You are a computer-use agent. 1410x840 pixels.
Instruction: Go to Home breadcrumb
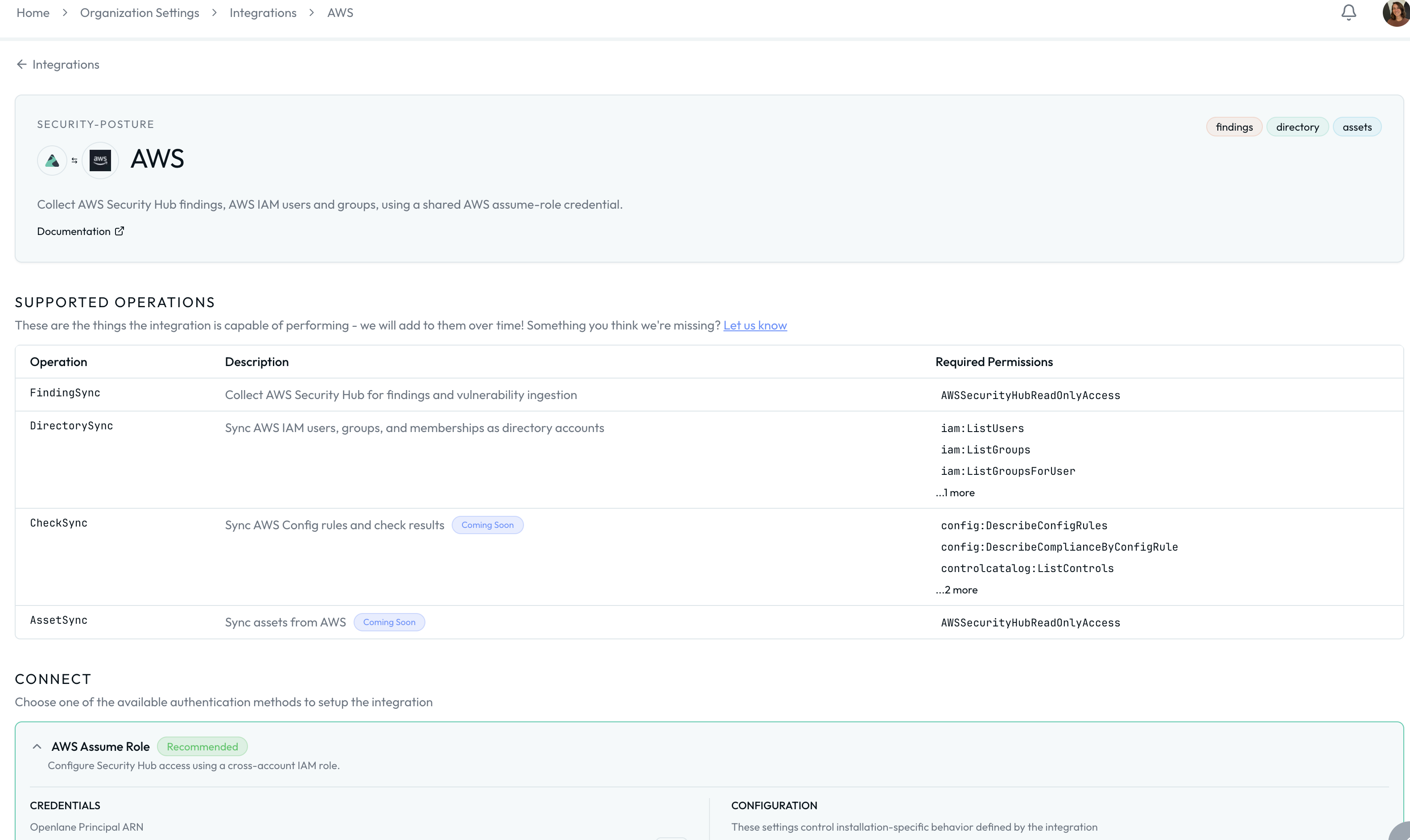(33, 12)
